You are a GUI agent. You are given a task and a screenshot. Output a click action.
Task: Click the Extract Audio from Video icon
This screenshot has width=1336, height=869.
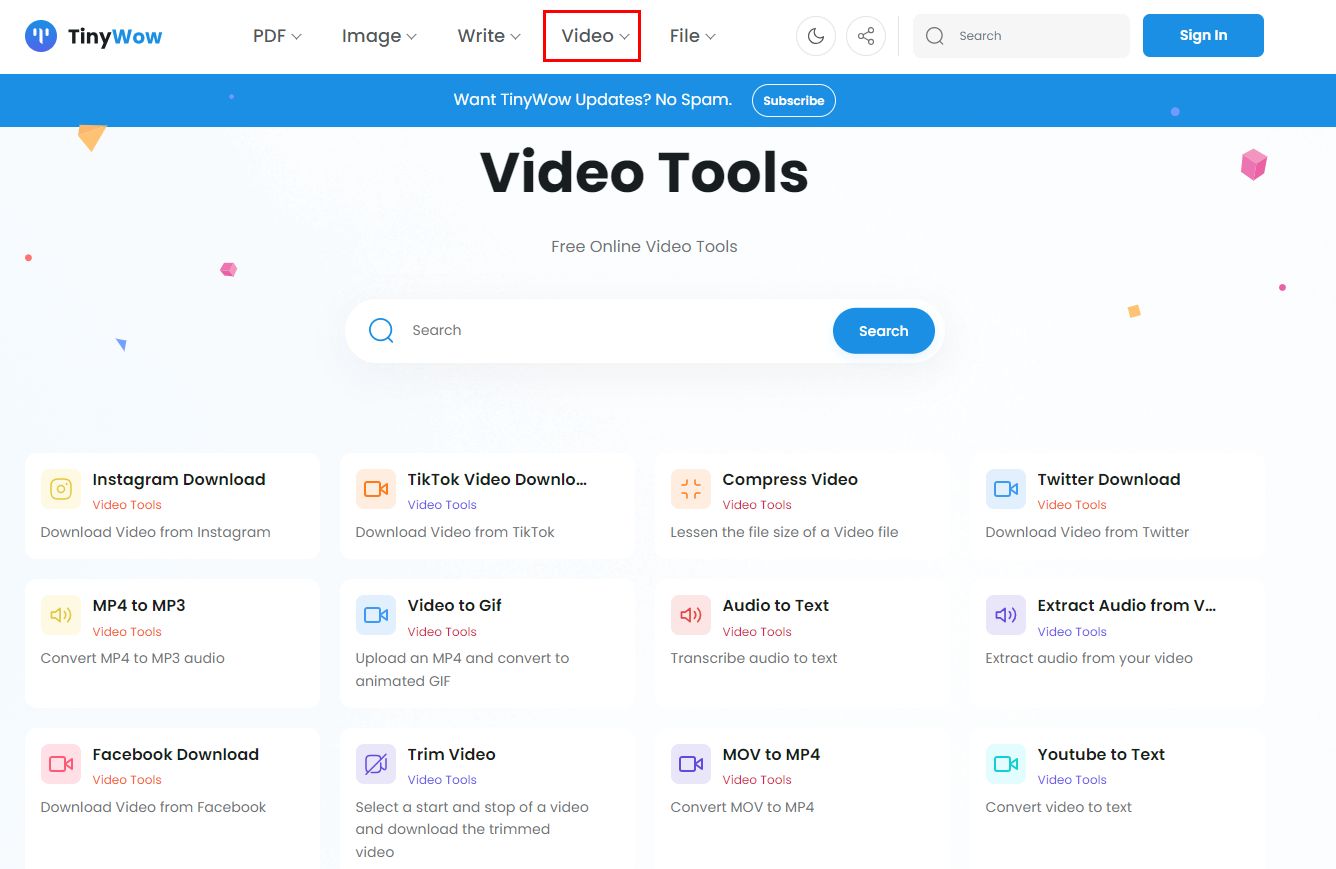(x=1006, y=615)
